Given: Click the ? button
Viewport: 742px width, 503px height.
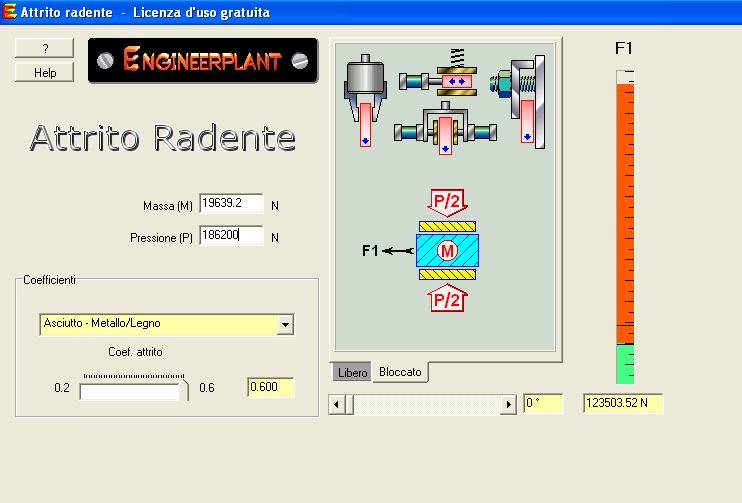Looking at the screenshot, I should [x=45, y=49].
